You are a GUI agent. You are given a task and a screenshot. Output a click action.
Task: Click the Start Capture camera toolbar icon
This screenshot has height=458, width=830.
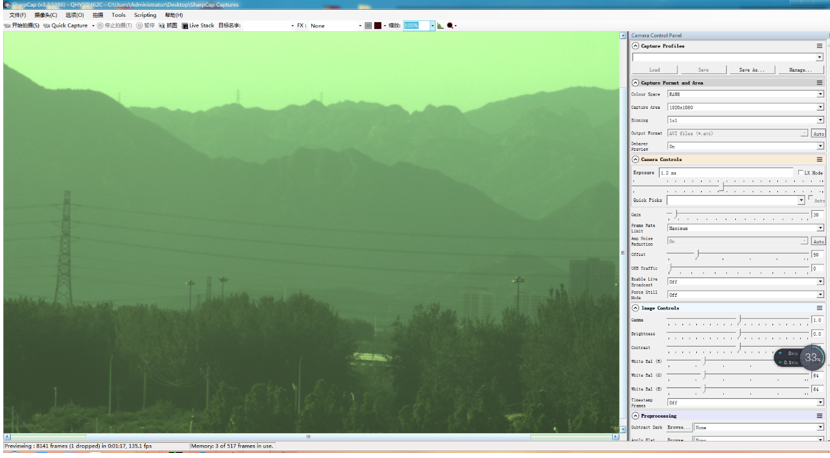click(x=7, y=25)
